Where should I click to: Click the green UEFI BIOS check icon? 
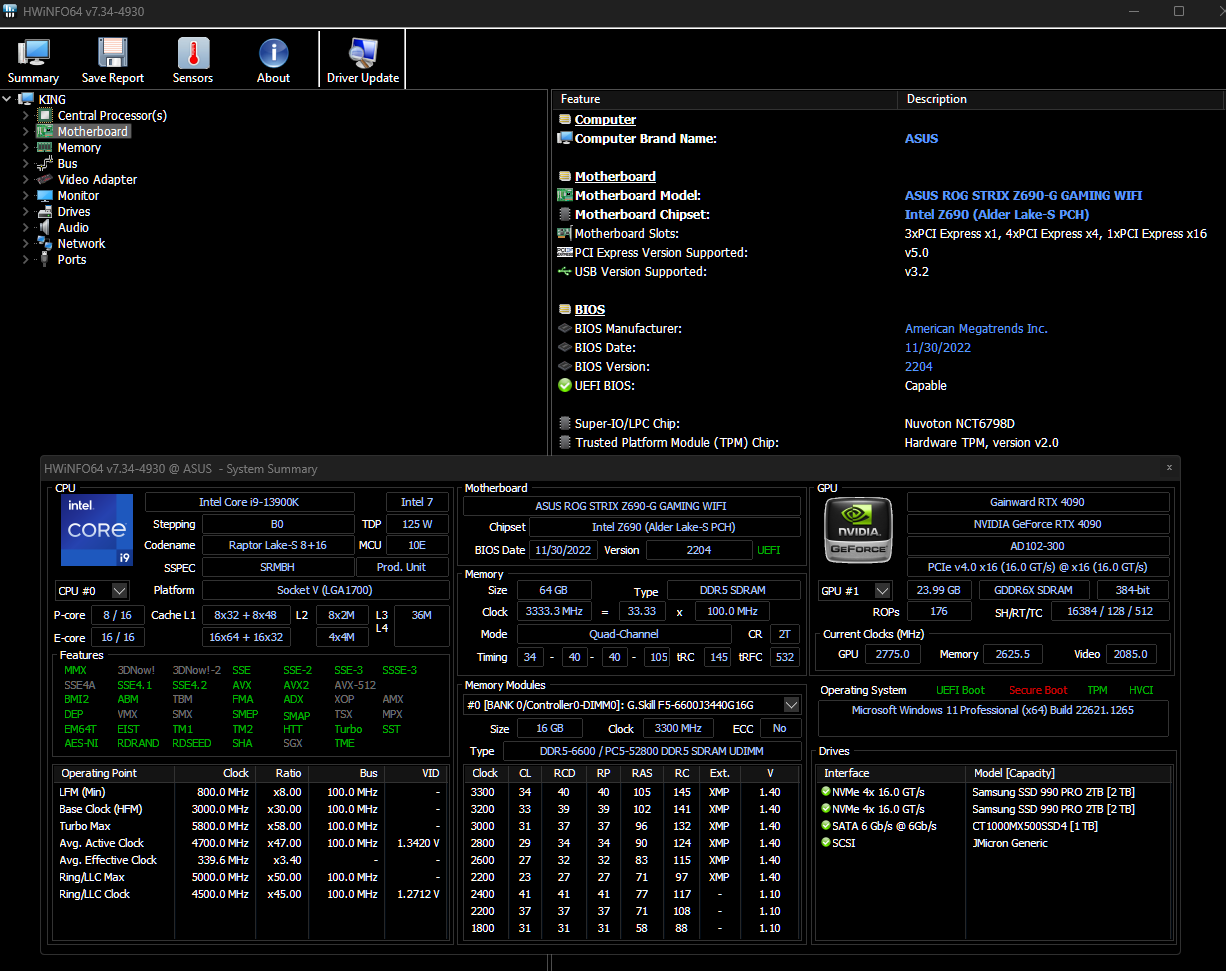565,385
